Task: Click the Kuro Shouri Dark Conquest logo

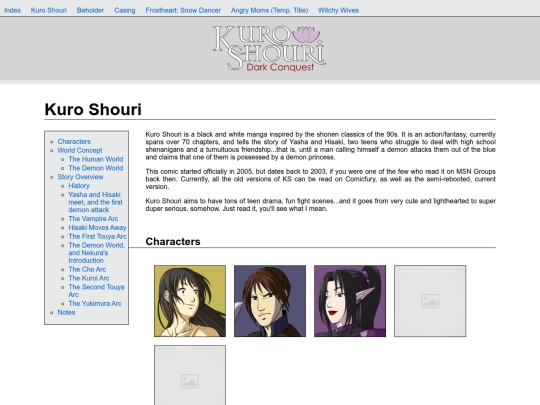Action: click(269, 48)
